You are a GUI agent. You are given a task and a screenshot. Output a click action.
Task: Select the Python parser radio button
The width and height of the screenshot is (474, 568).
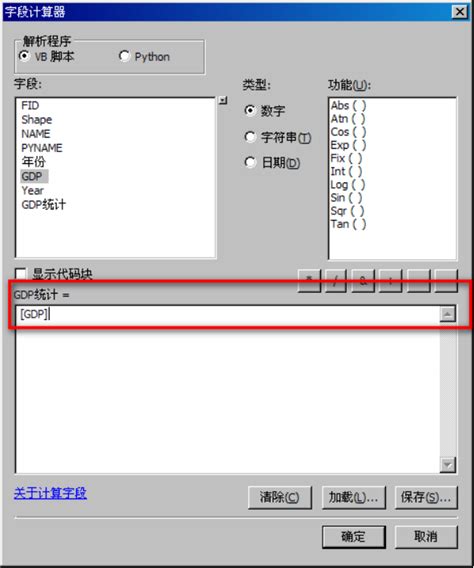click(124, 56)
